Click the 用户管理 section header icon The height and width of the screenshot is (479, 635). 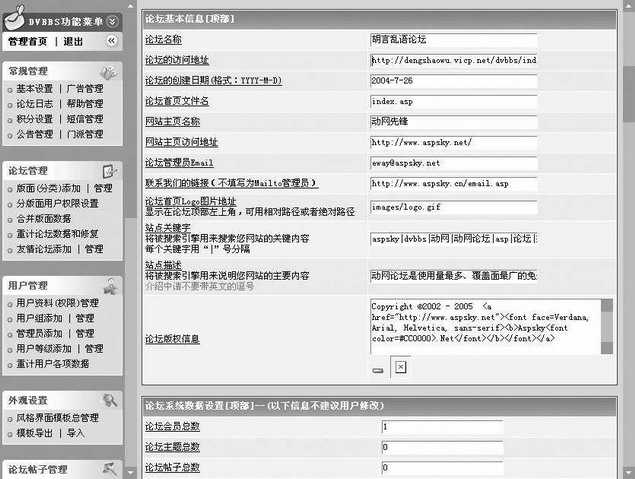click(111, 286)
